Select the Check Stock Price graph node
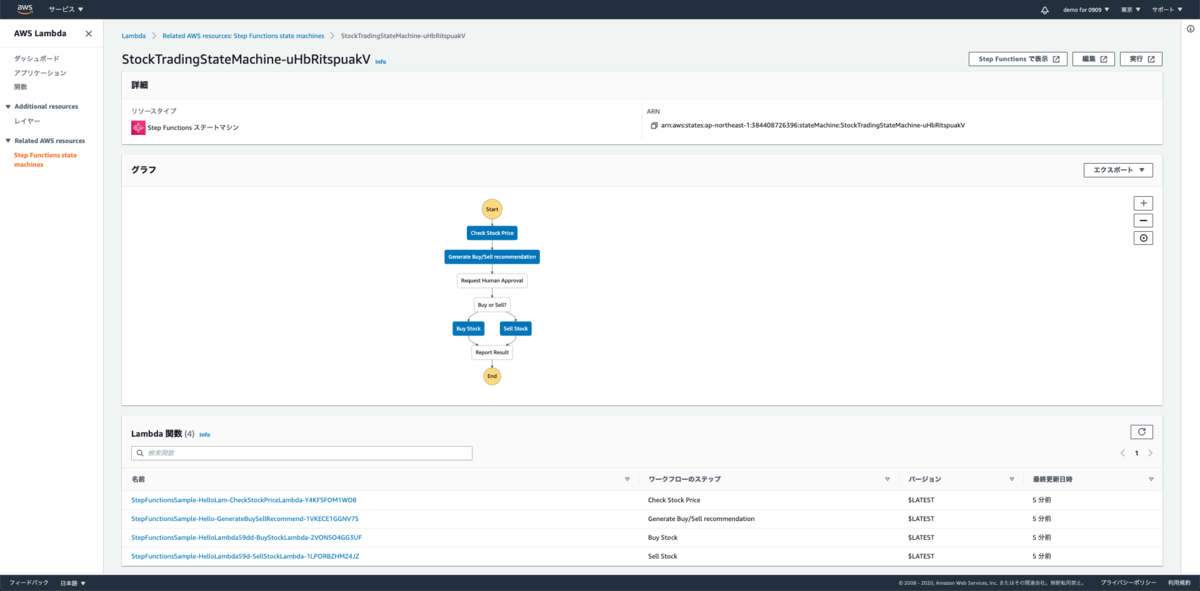Image resolution: width=1200 pixels, height=591 pixels. coord(492,233)
